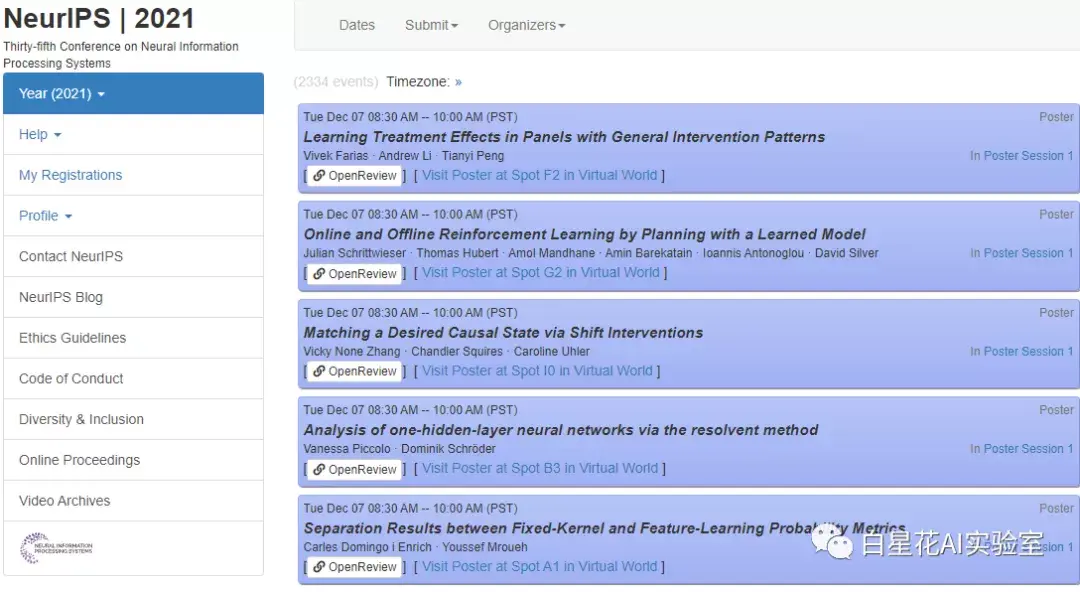Click the NeurIPS 2021 header title
This screenshot has width=1080, height=592.
97,18
